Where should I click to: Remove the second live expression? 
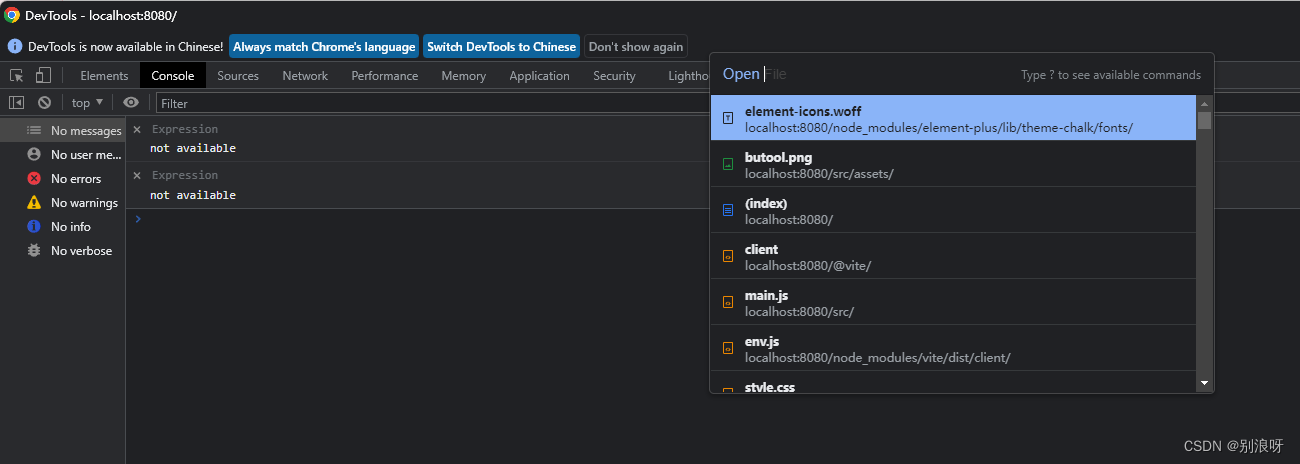point(137,175)
